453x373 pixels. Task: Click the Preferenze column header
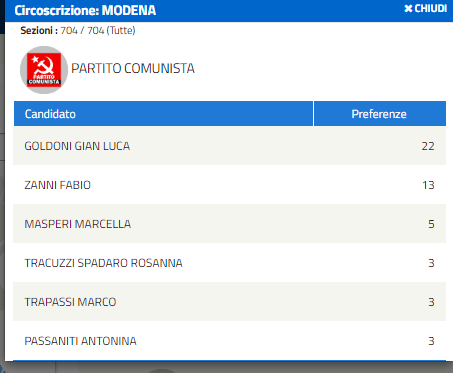(x=380, y=114)
